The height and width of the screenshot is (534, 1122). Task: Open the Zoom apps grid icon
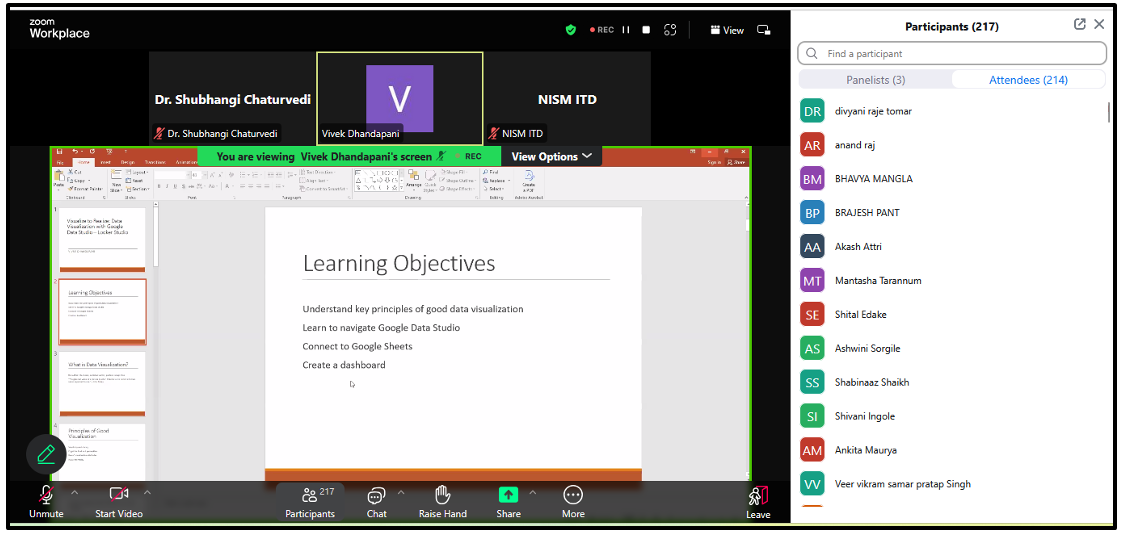[670, 30]
